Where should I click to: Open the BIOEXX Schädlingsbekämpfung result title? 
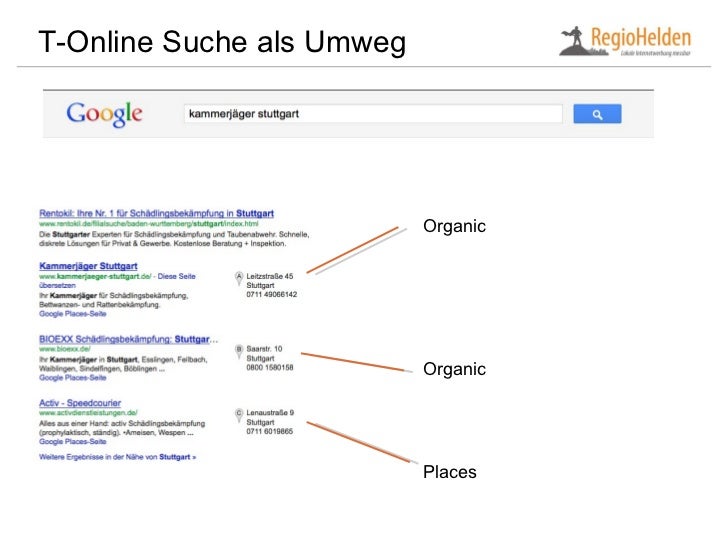pos(128,339)
